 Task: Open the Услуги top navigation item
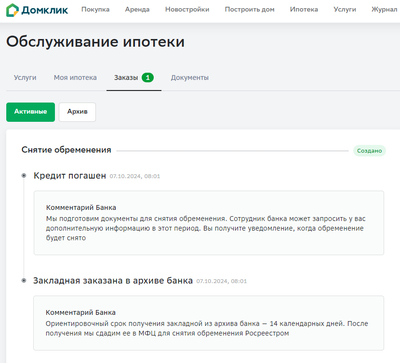[345, 10]
